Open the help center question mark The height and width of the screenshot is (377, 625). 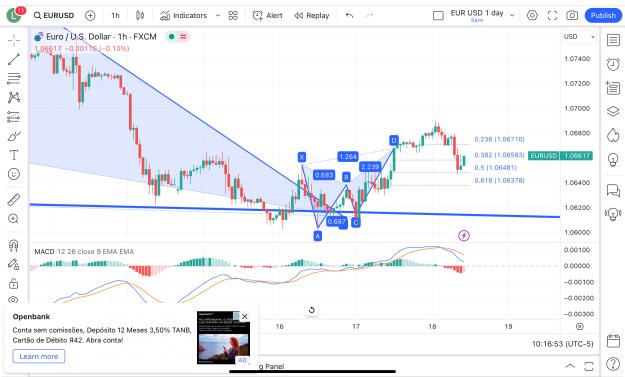pyautogui.click(x=613, y=364)
